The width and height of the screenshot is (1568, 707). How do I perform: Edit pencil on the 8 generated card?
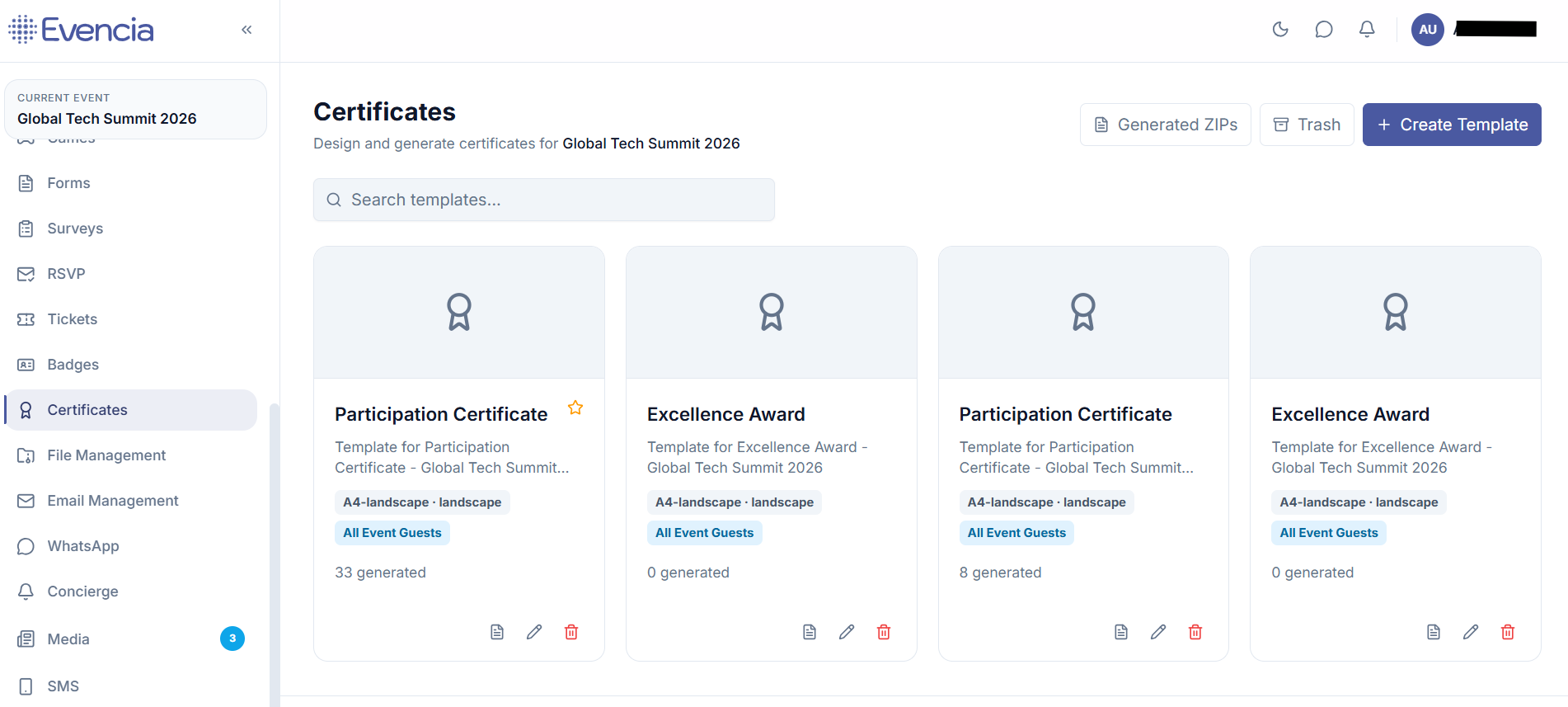click(x=1158, y=632)
